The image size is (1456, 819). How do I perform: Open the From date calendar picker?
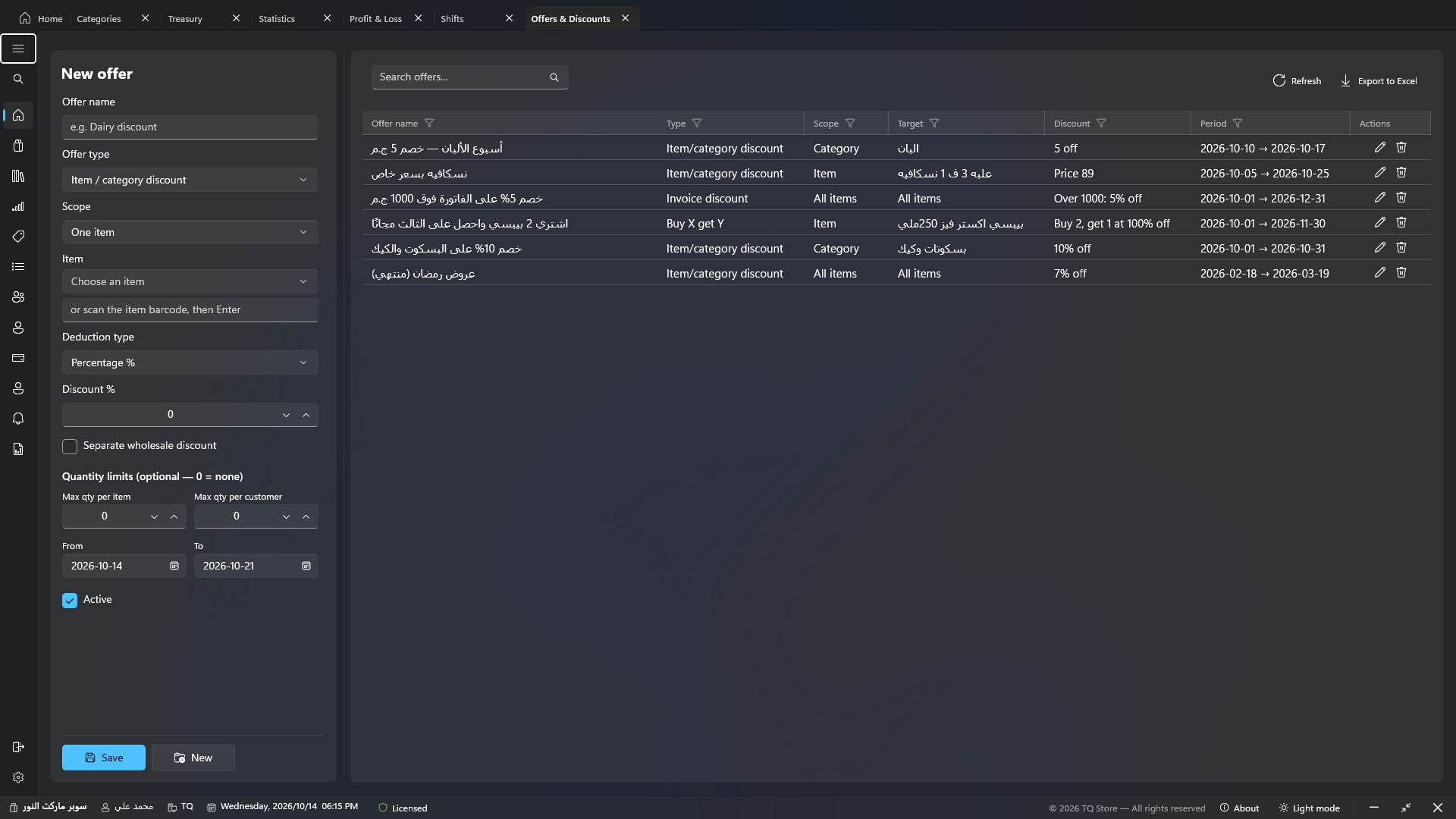174,566
